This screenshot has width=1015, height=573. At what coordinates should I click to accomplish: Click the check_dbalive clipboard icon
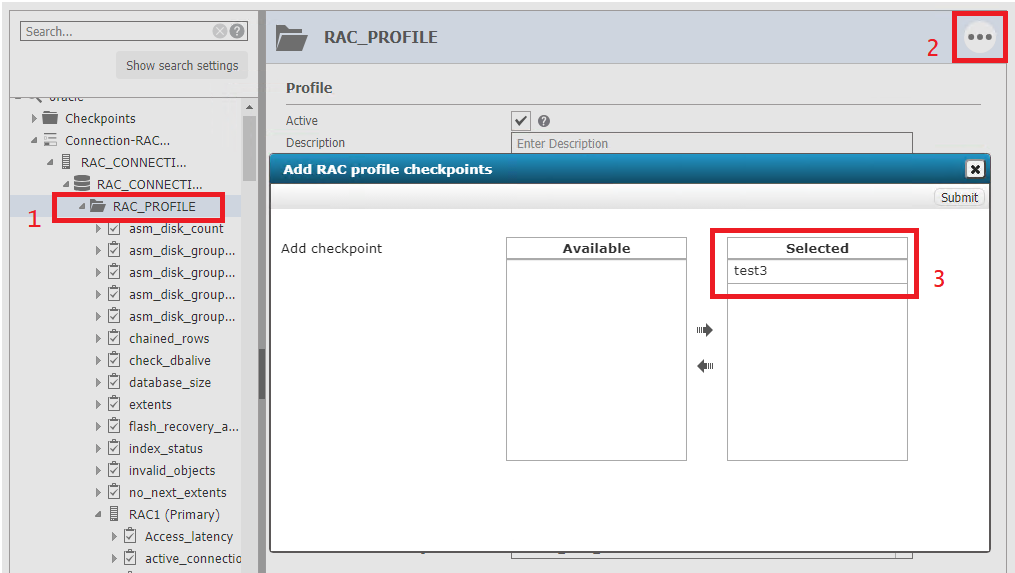tap(114, 360)
